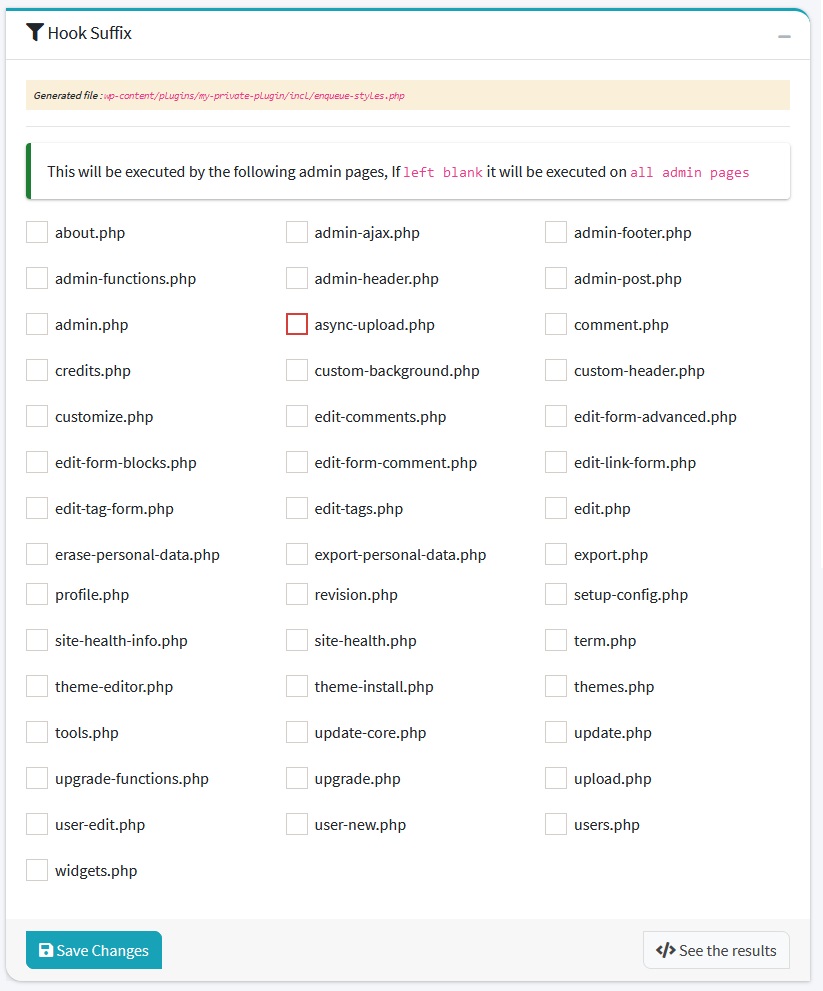Enable the custom-header.php checkbox
The image size is (823, 991).
pyautogui.click(x=556, y=371)
